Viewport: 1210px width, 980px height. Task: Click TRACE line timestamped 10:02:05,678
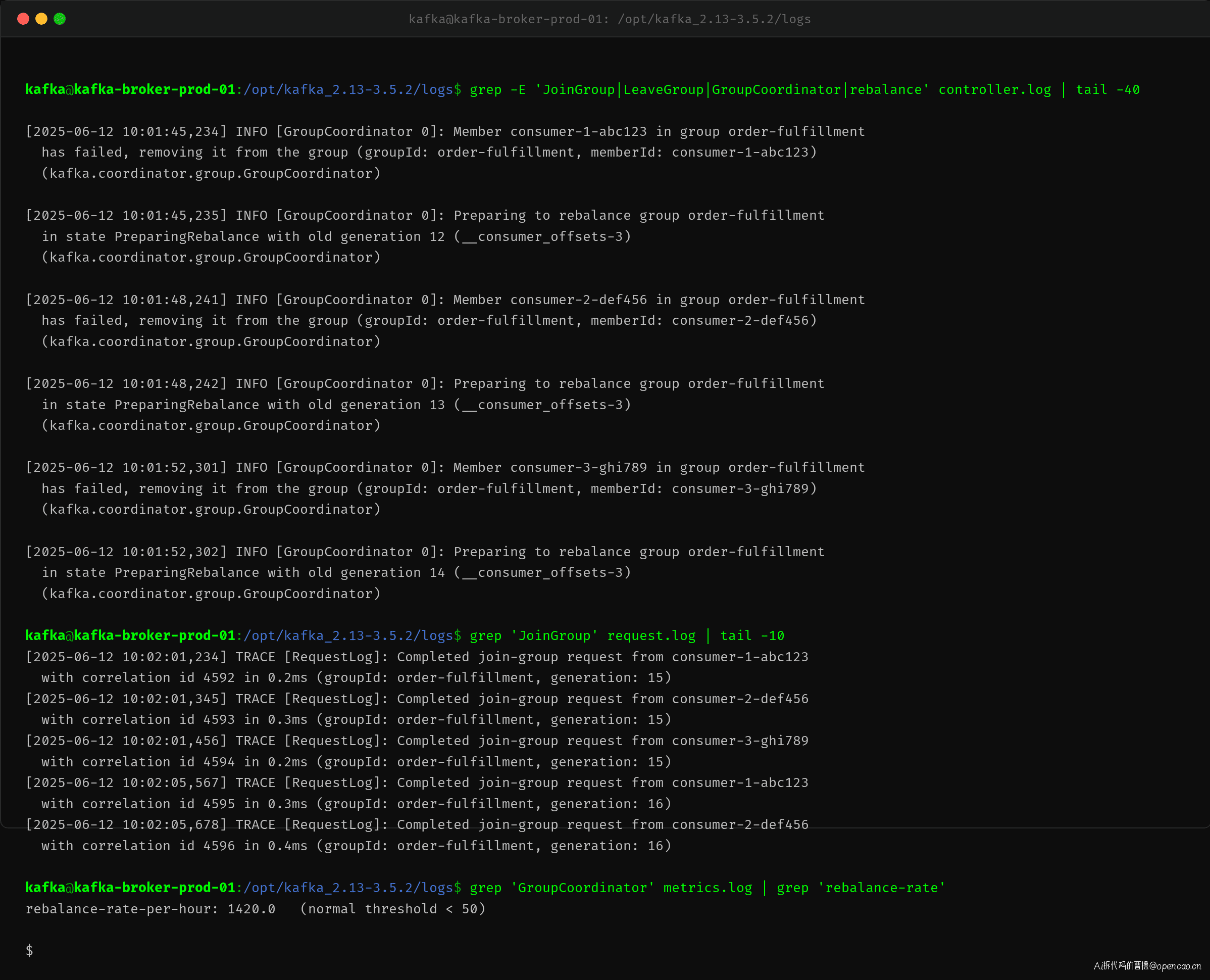[x=417, y=825]
